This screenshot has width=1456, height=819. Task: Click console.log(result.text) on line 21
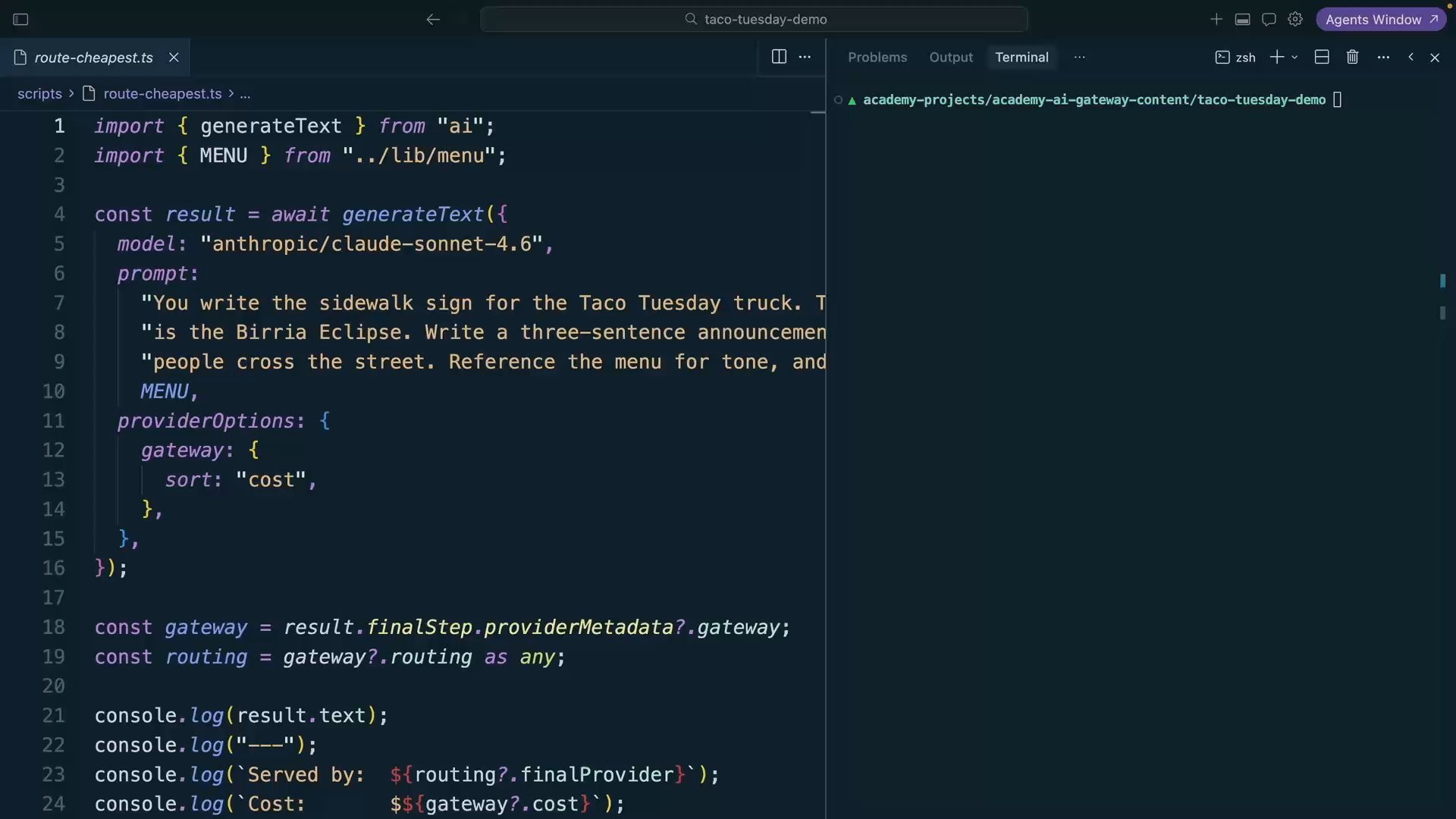pos(241,716)
